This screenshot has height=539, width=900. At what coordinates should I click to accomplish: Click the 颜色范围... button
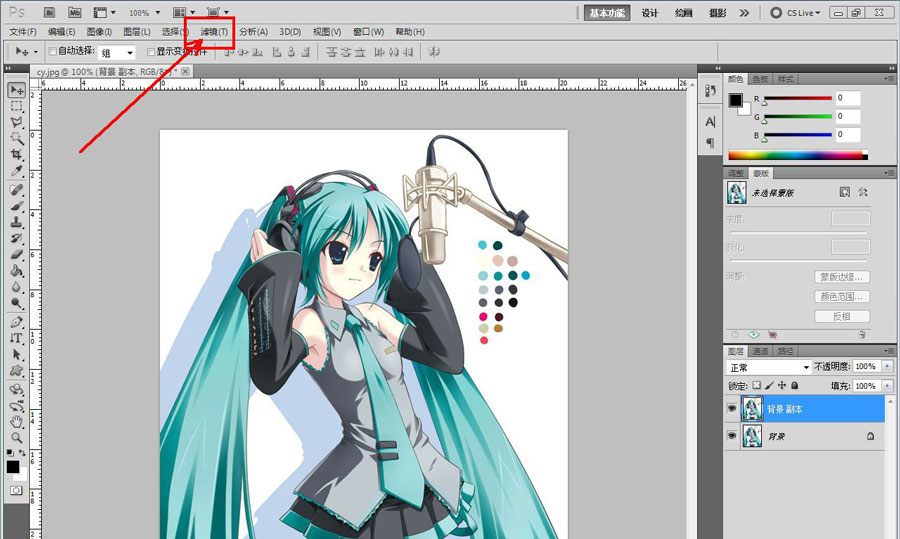(x=841, y=296)
